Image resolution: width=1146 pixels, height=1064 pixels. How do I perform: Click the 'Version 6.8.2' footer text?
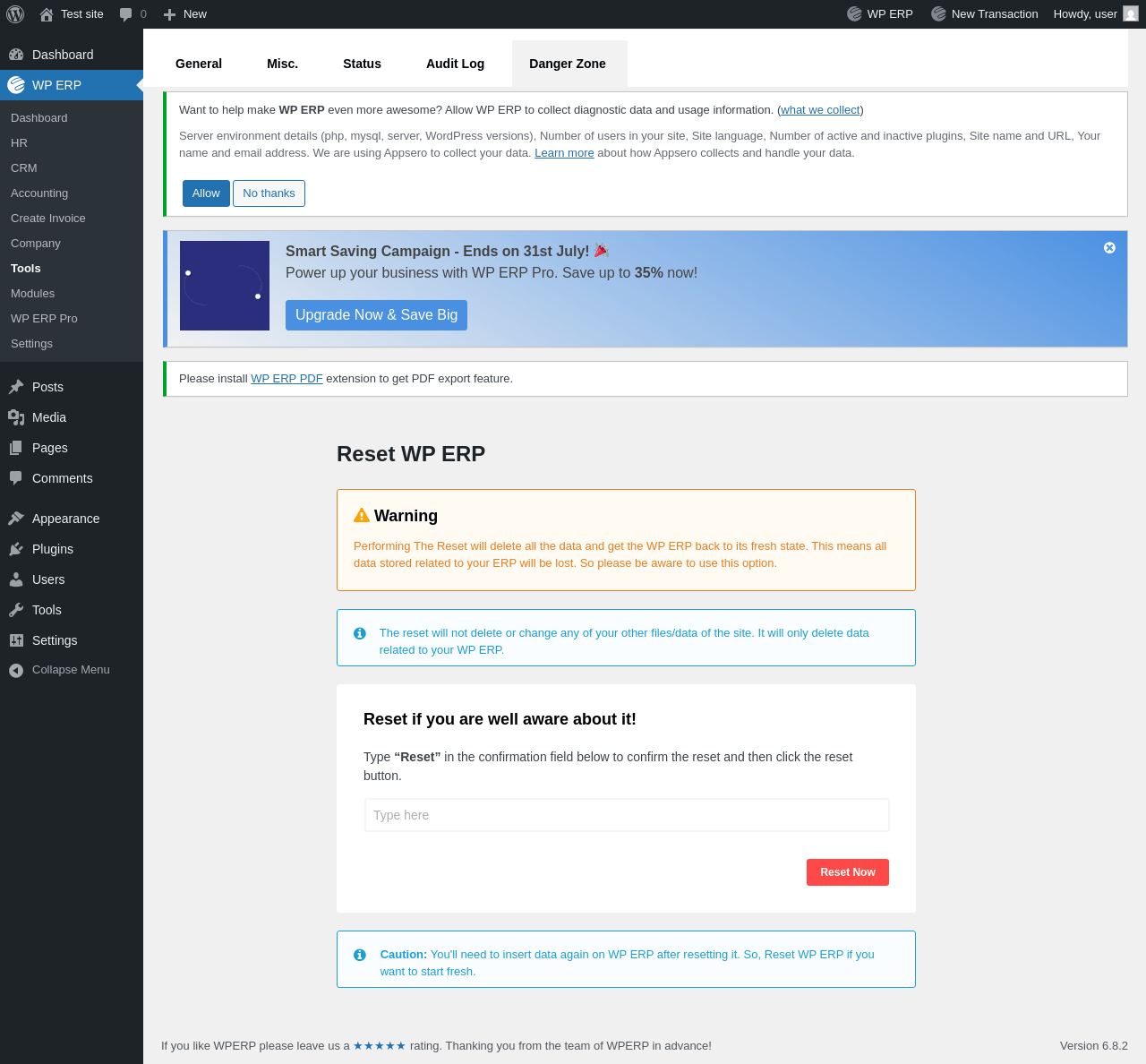[1094, 1046]
